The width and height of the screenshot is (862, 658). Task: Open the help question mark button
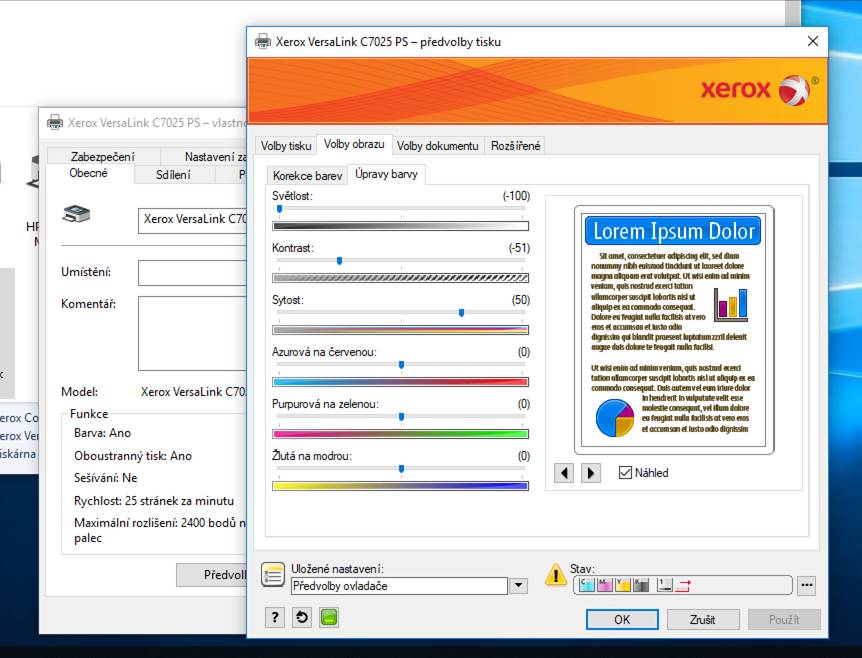[x=275, y=618]
